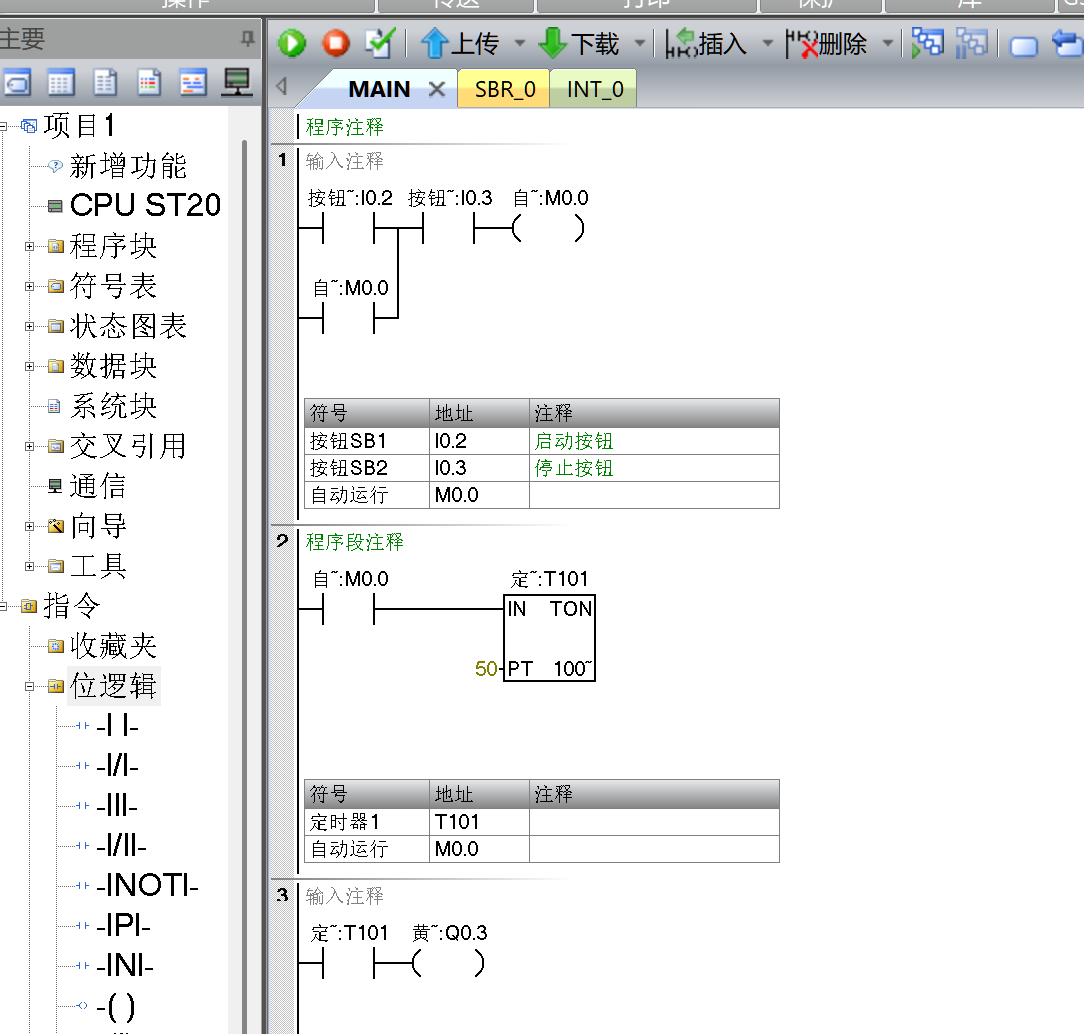Open the Upload (上传) dropdown arrow
The image size is (1084, 1034).
[x=519, y=44]
